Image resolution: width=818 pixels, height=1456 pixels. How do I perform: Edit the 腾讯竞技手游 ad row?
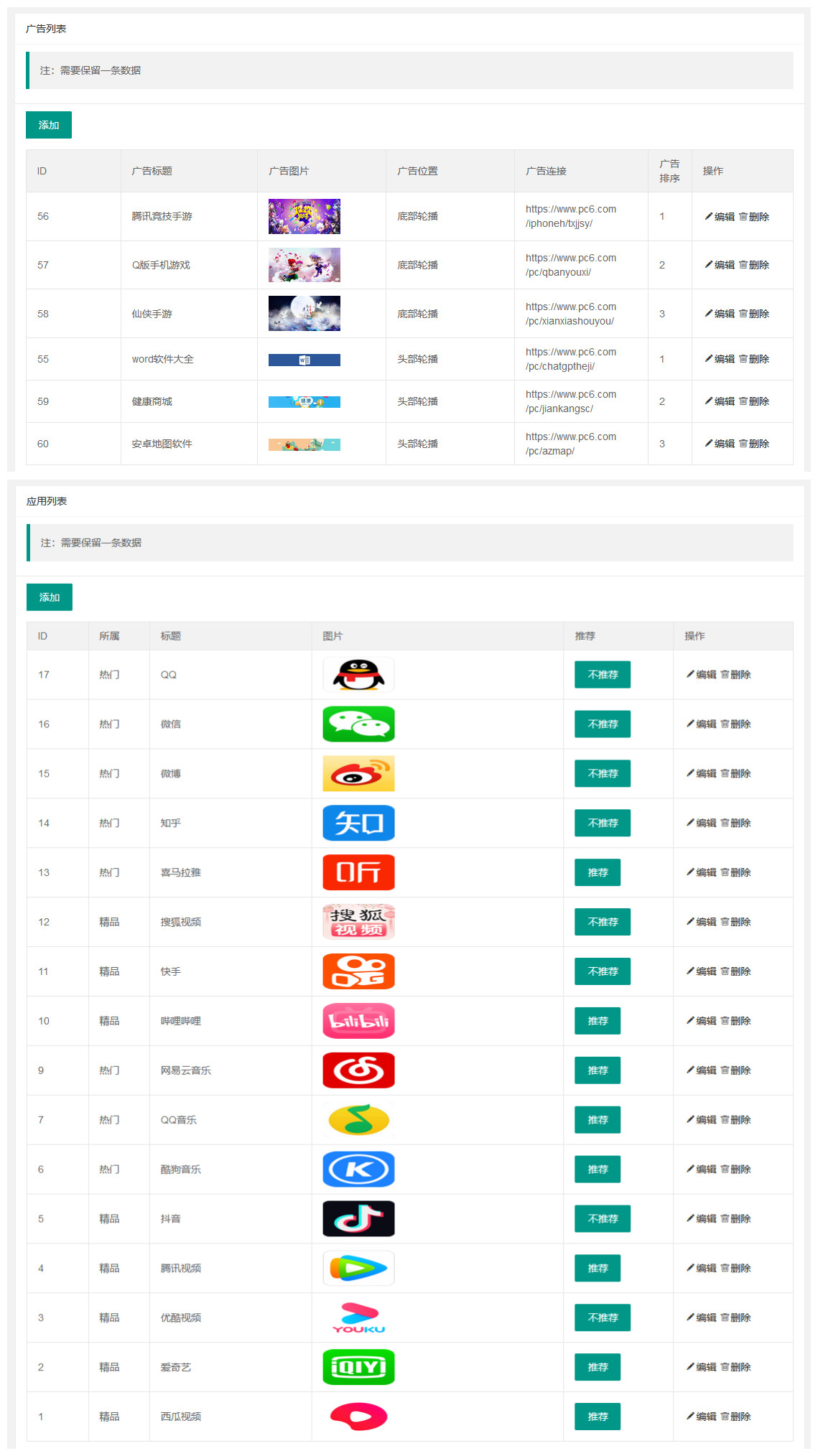(720, 217)
